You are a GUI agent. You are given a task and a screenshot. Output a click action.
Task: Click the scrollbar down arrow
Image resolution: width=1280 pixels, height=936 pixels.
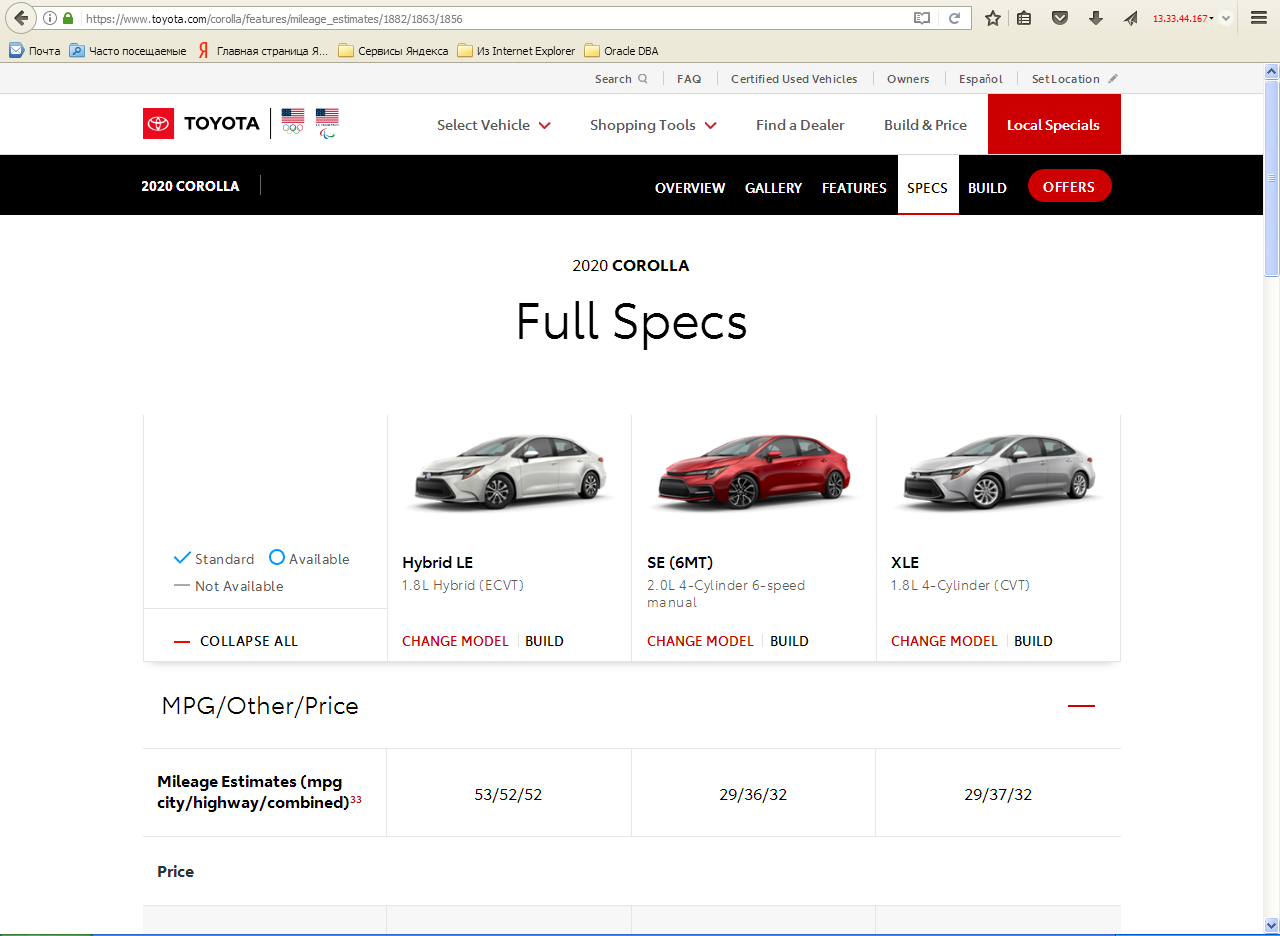(x=1271, y=925)
